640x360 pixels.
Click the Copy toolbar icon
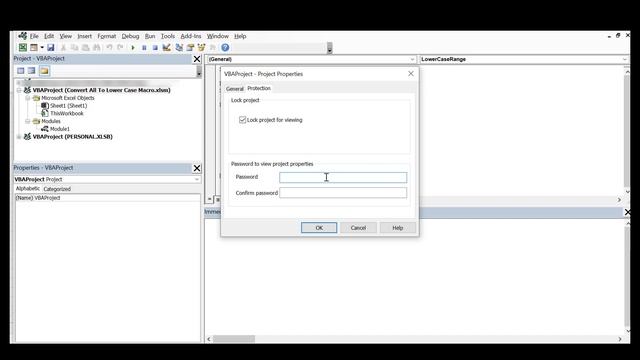74,48
